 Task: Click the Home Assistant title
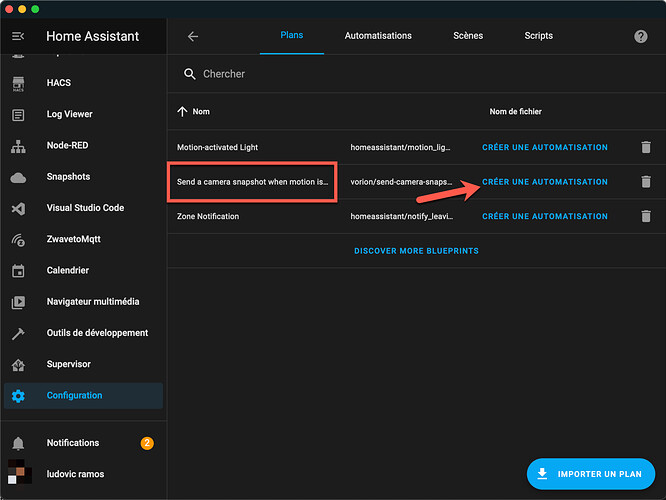93,37
